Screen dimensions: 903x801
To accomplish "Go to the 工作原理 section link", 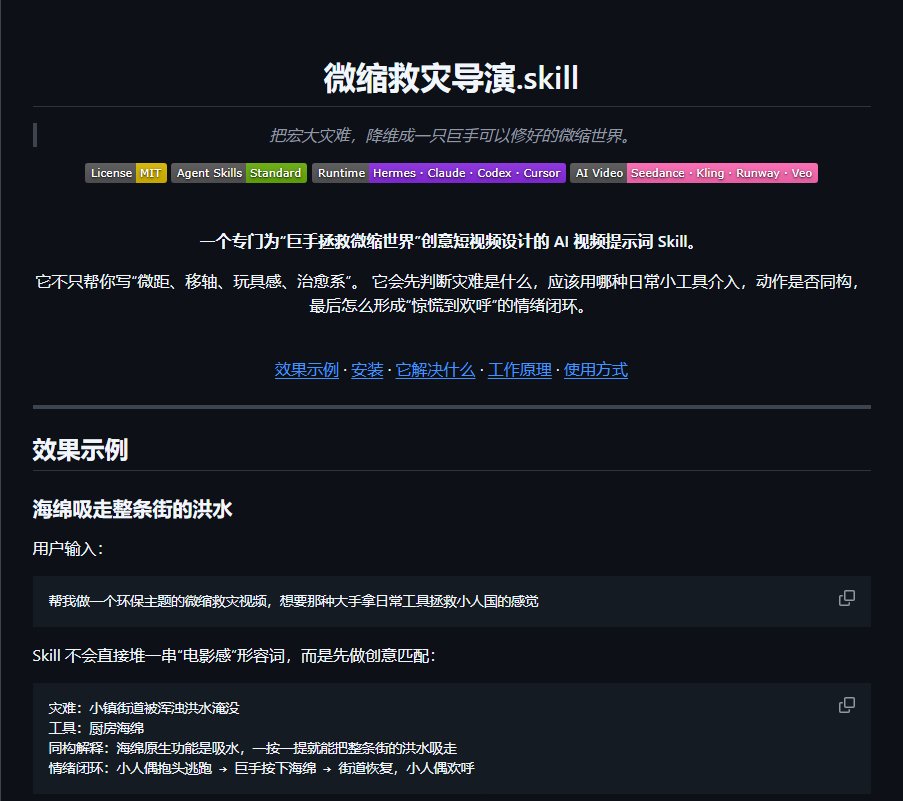I will click(520, 370).
